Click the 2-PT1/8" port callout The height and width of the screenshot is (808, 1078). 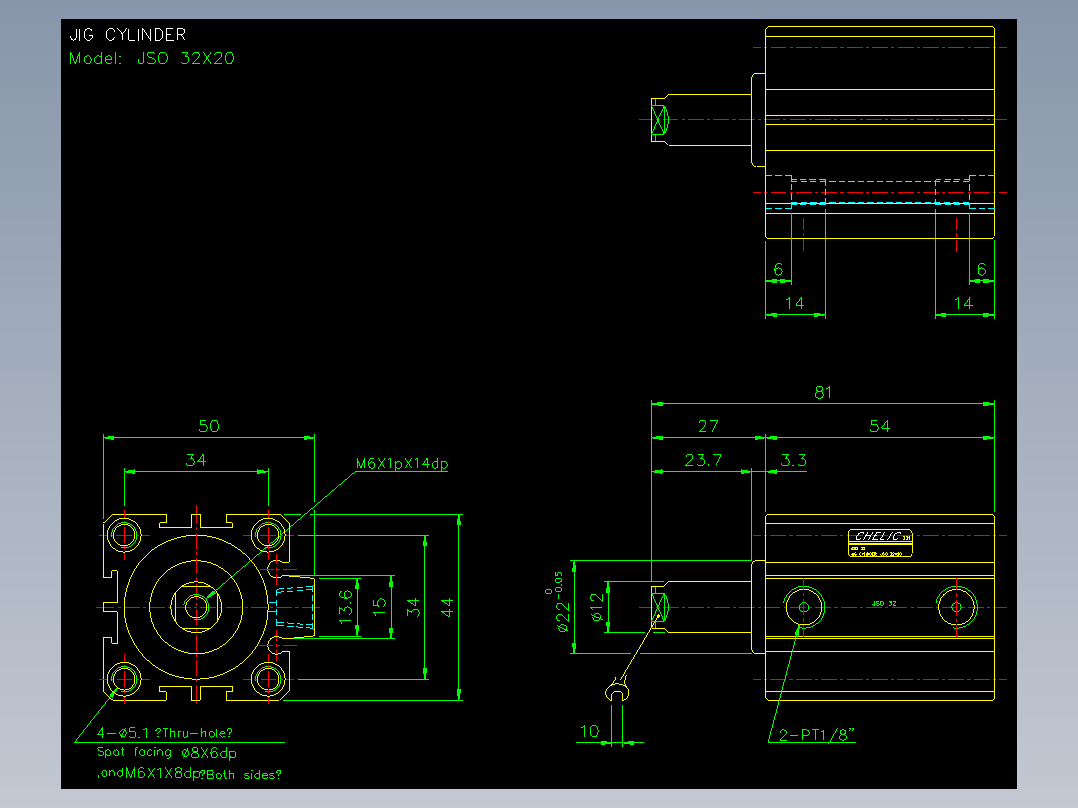817,734
